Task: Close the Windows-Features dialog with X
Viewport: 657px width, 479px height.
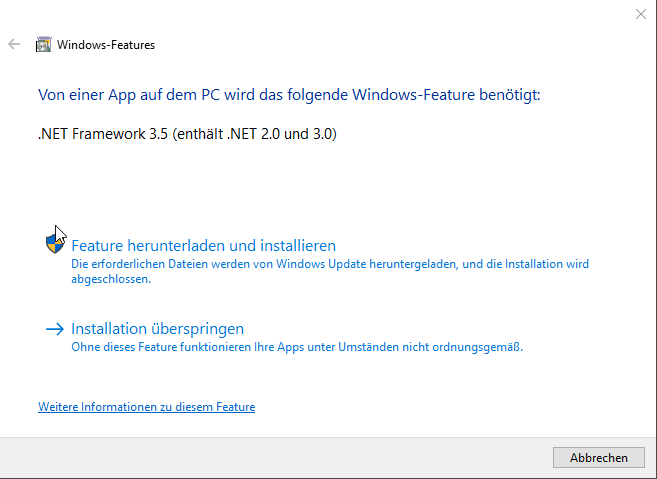Action: click(640, 14)
